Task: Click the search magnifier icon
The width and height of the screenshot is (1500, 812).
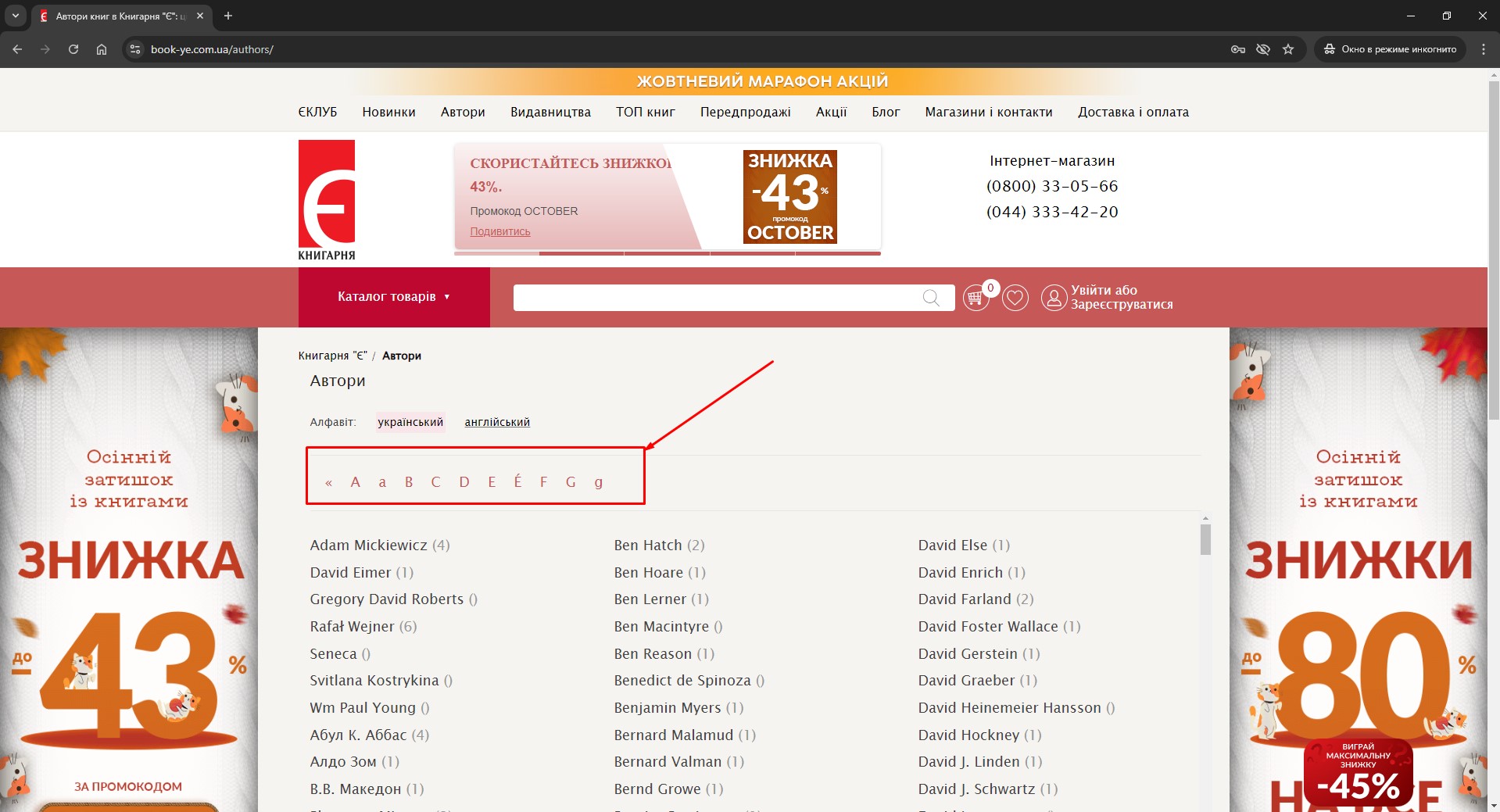Action: (930, 298)
